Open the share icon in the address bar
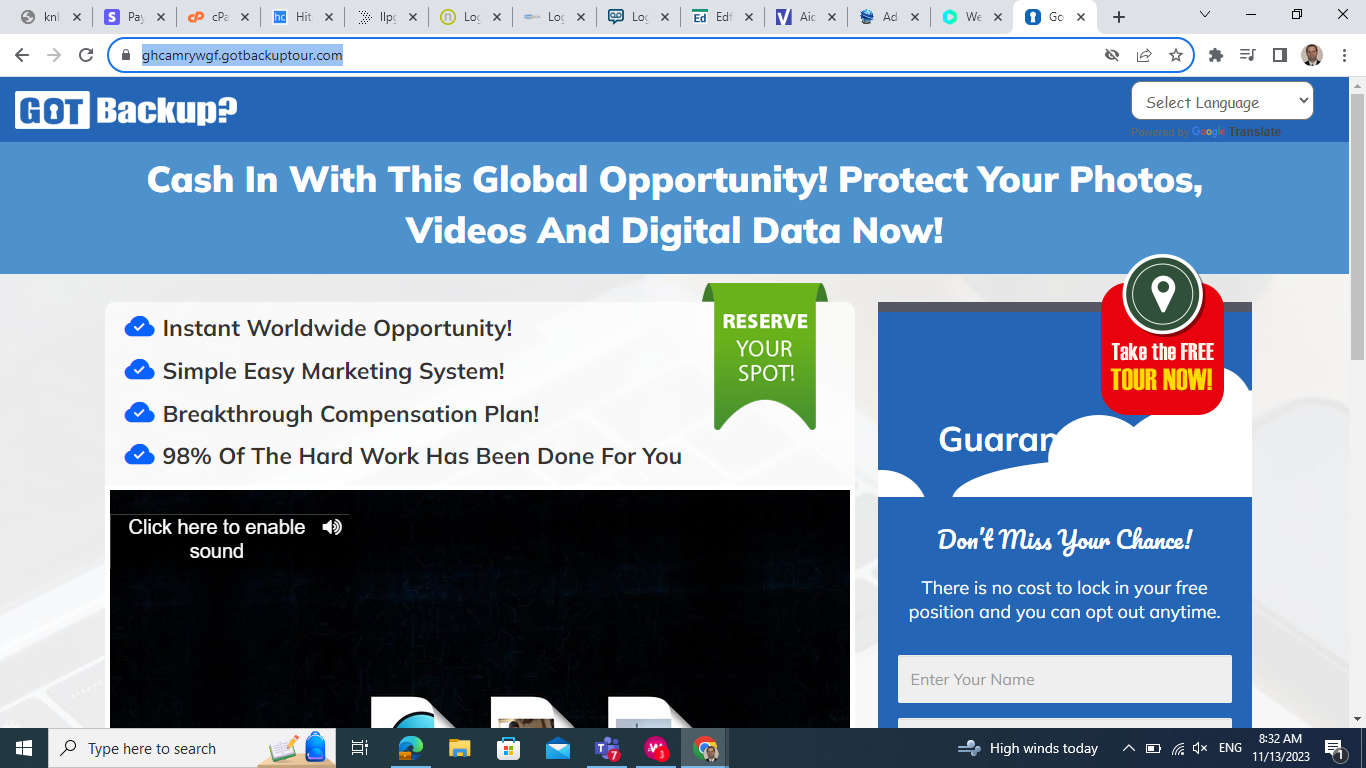Viewport: 1366px width, 768px height. point(1143,55)
